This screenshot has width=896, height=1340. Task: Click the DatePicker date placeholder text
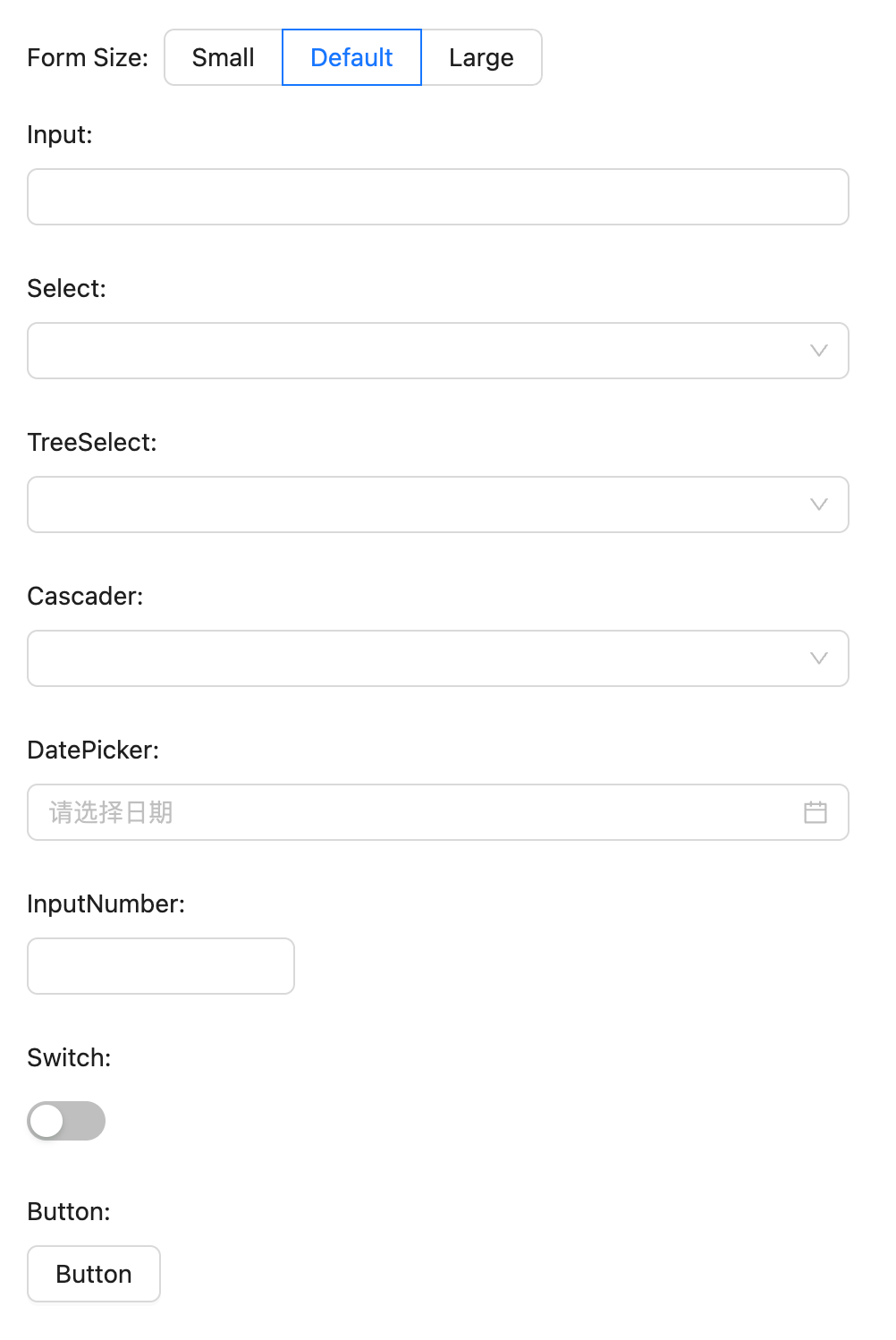[111, 812]
